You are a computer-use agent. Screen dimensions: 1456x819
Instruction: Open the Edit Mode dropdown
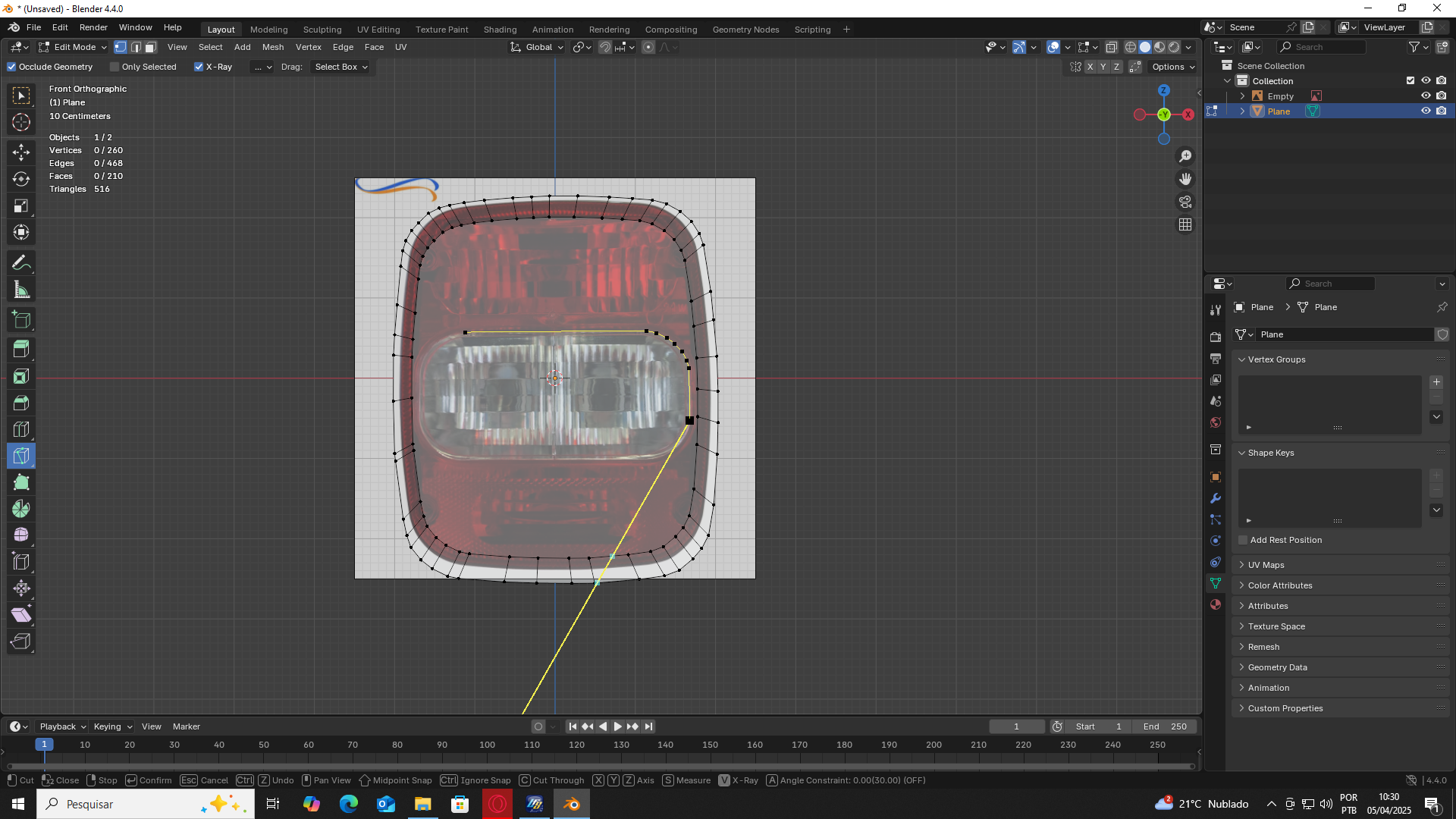(x=74, y=47)
